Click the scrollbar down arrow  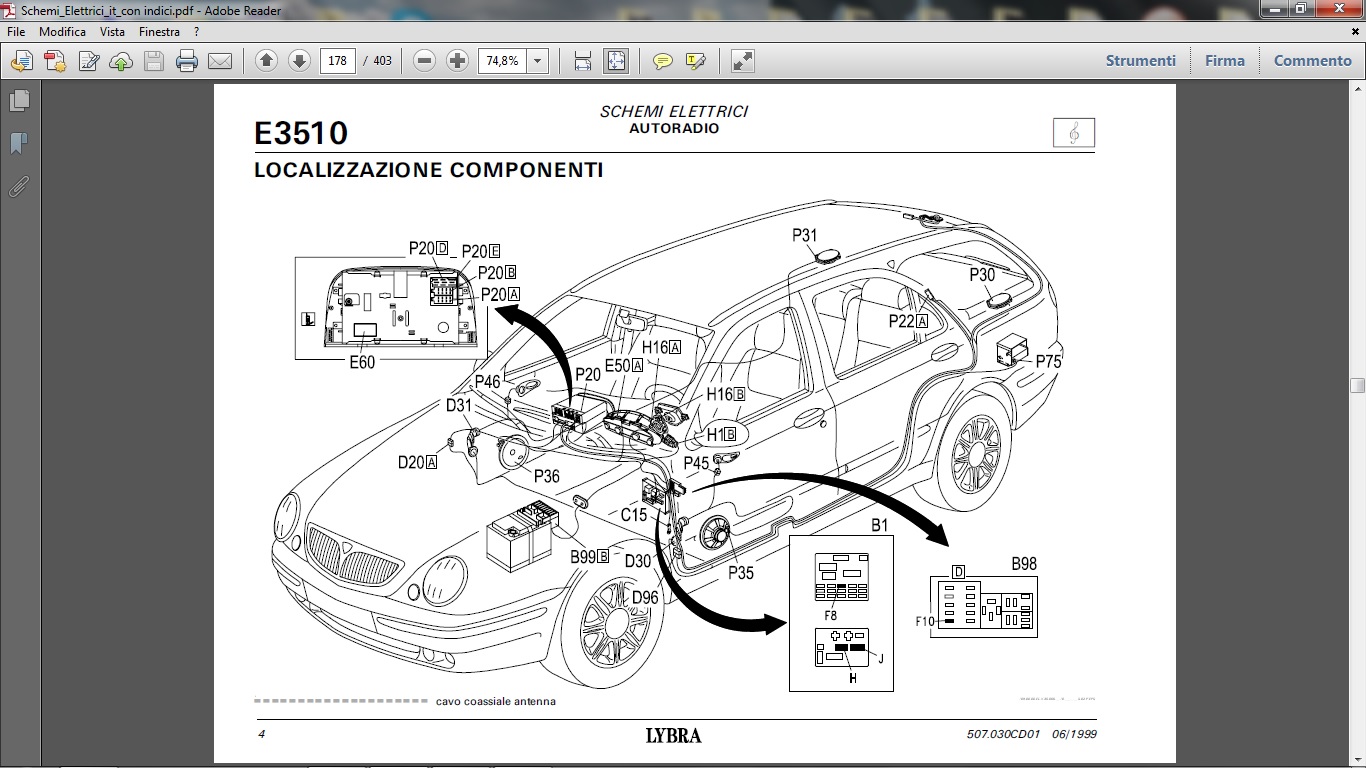pyautogui.click(x=1357, y=760)
